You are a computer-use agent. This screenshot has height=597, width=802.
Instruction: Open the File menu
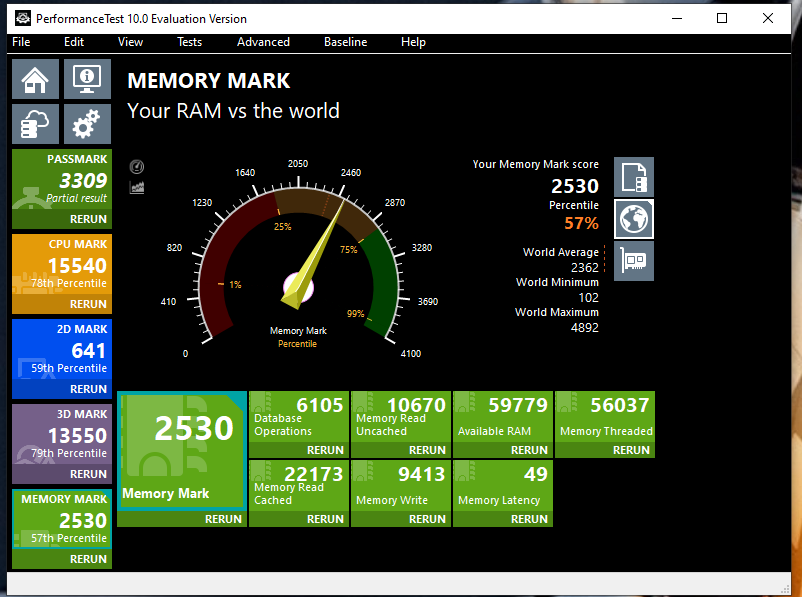pyautogui.click(x=21, y=42)
